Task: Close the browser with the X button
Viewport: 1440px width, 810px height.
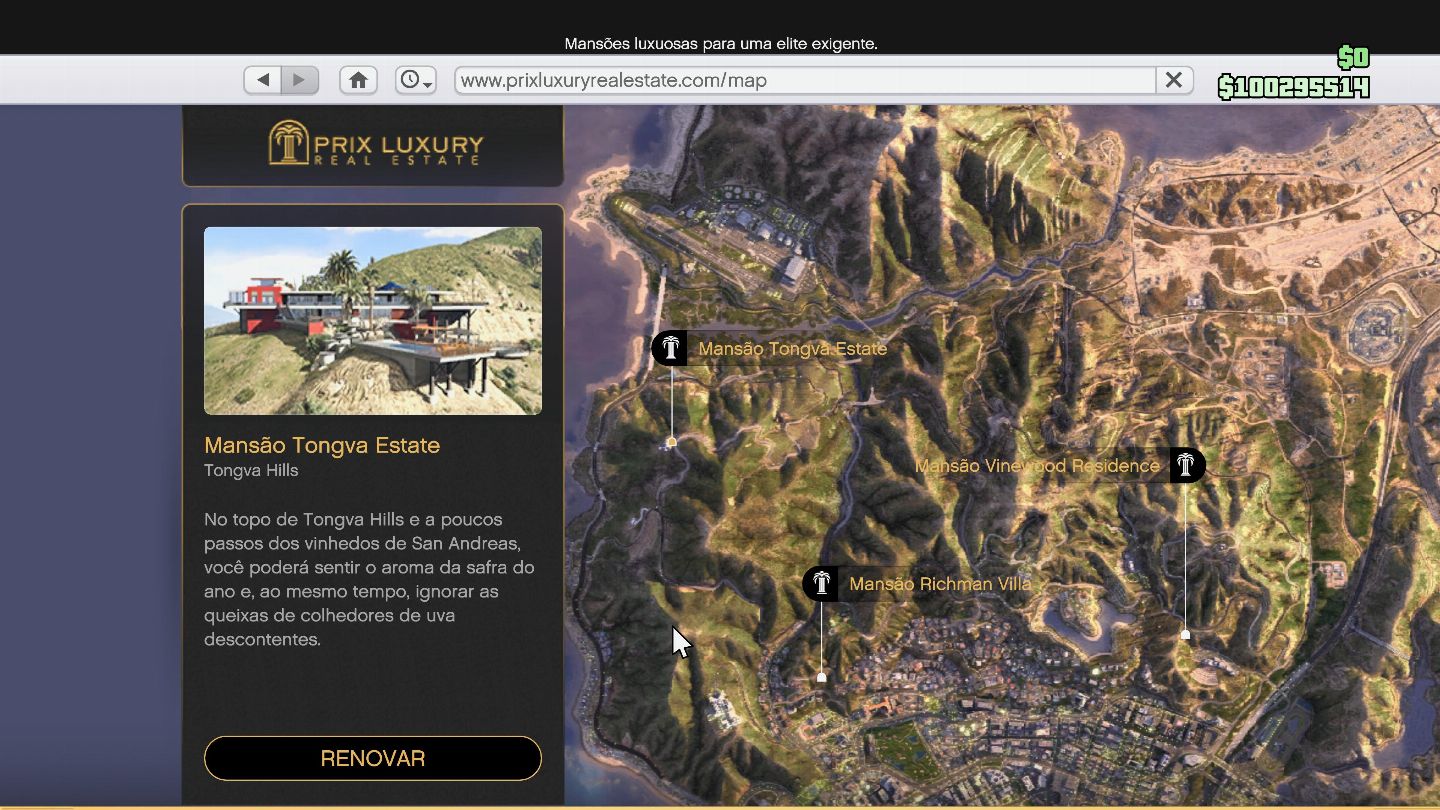Action: pyautogui.click(x=1174, y=80)
